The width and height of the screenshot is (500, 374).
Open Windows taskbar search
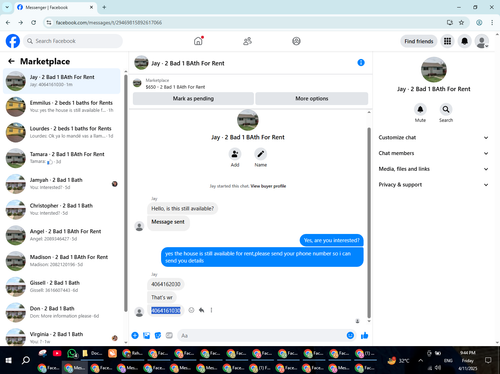point(26,360)
